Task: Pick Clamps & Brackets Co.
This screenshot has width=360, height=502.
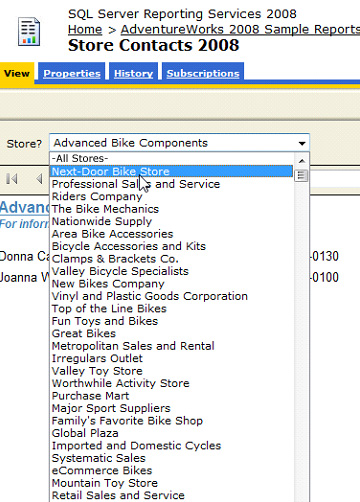Action: click(172, 259)
